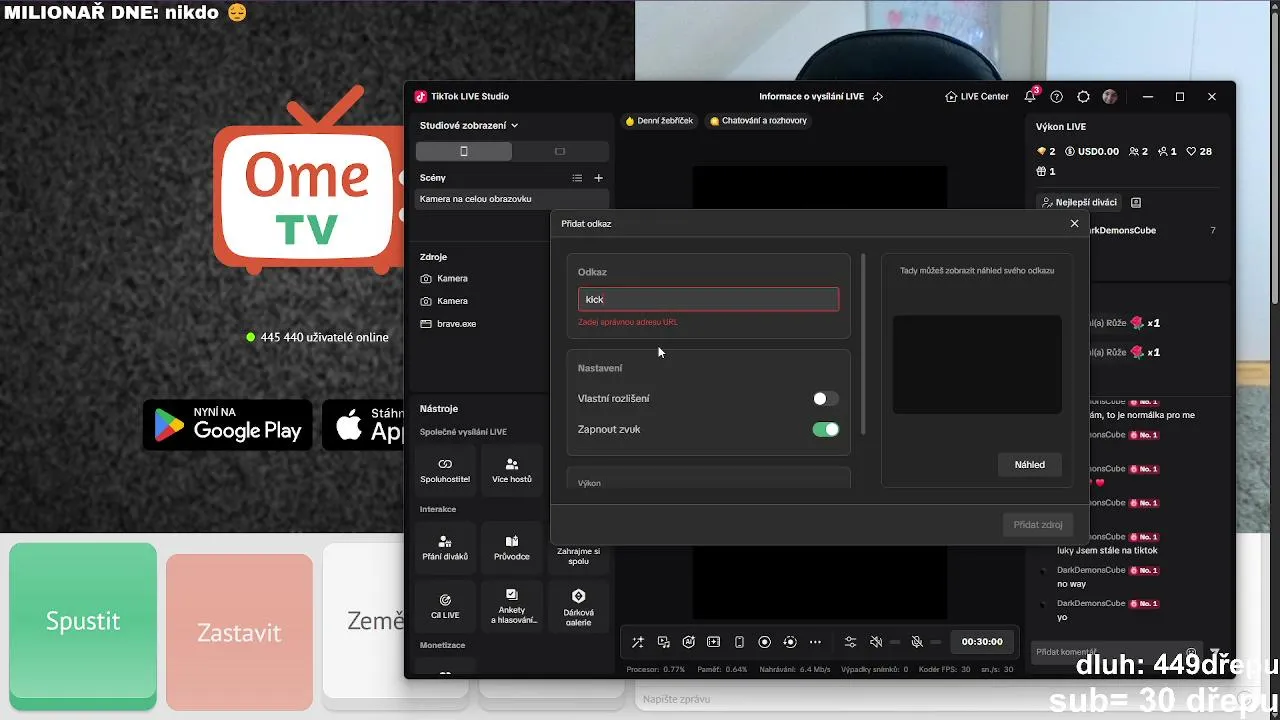Click the green Spustit button in OmeTV
1280x720 pixels.
pos(83,621)
